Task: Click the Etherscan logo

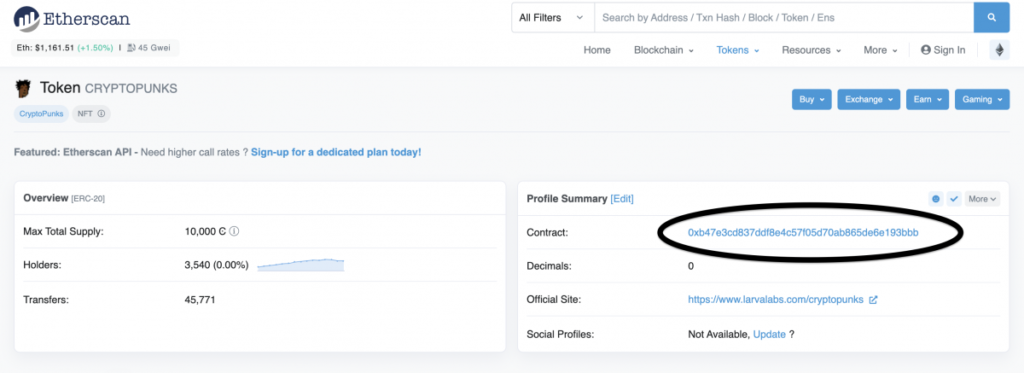Action: 72,18
